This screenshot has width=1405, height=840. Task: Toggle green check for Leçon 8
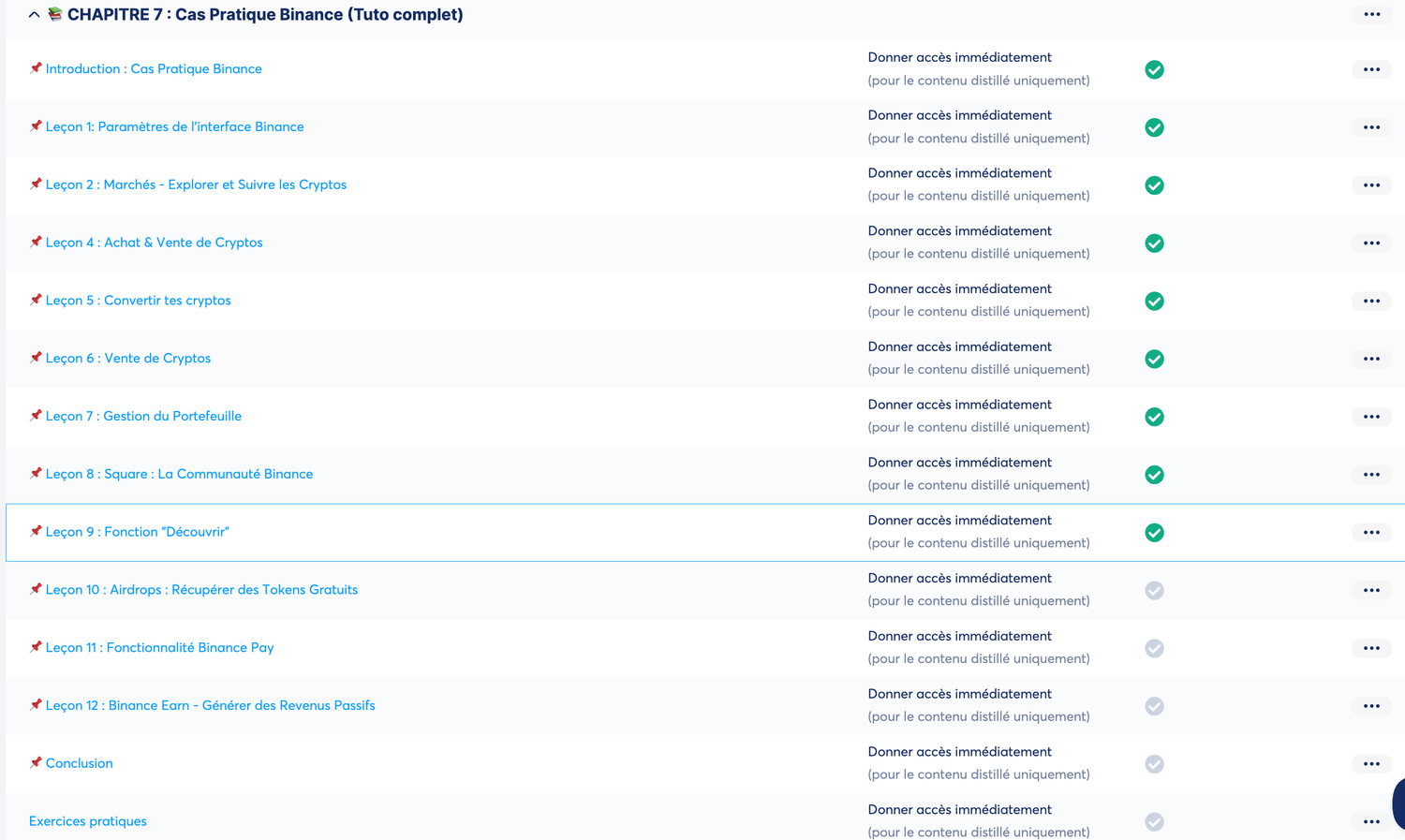click(1155, 475)
